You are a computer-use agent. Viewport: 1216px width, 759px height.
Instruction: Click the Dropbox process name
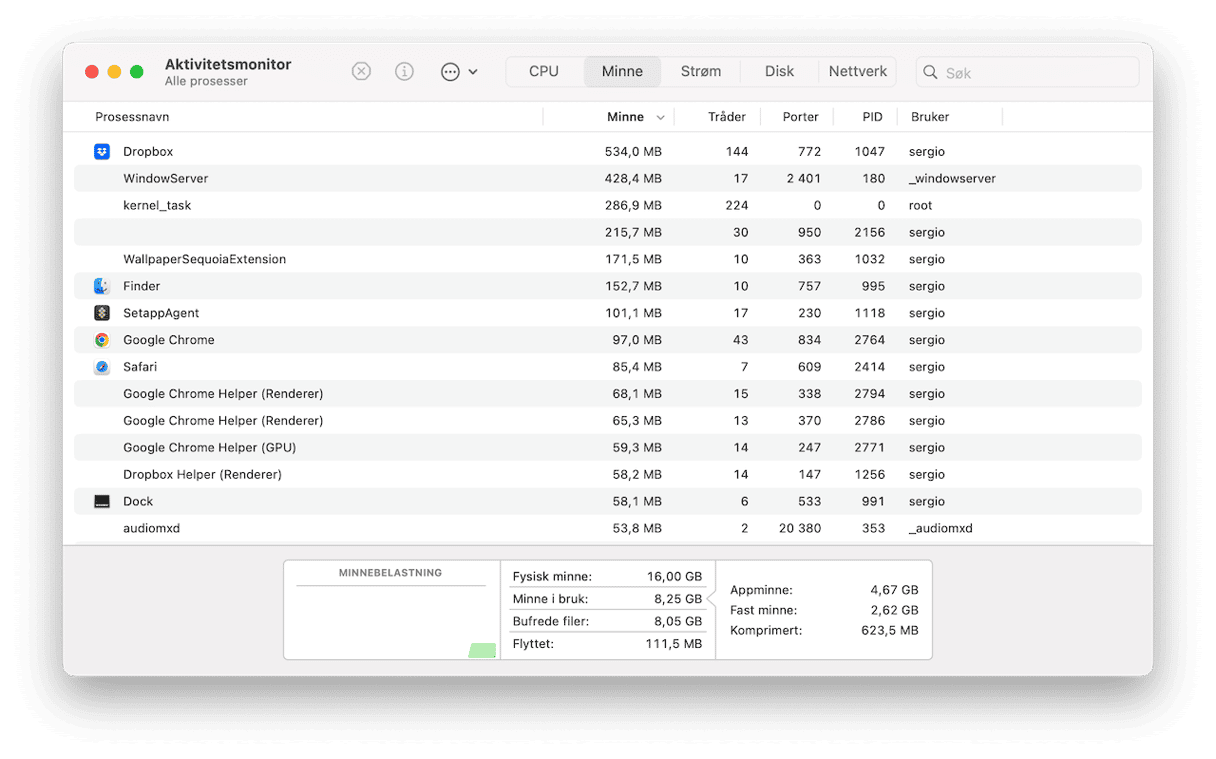coord(148,152)
